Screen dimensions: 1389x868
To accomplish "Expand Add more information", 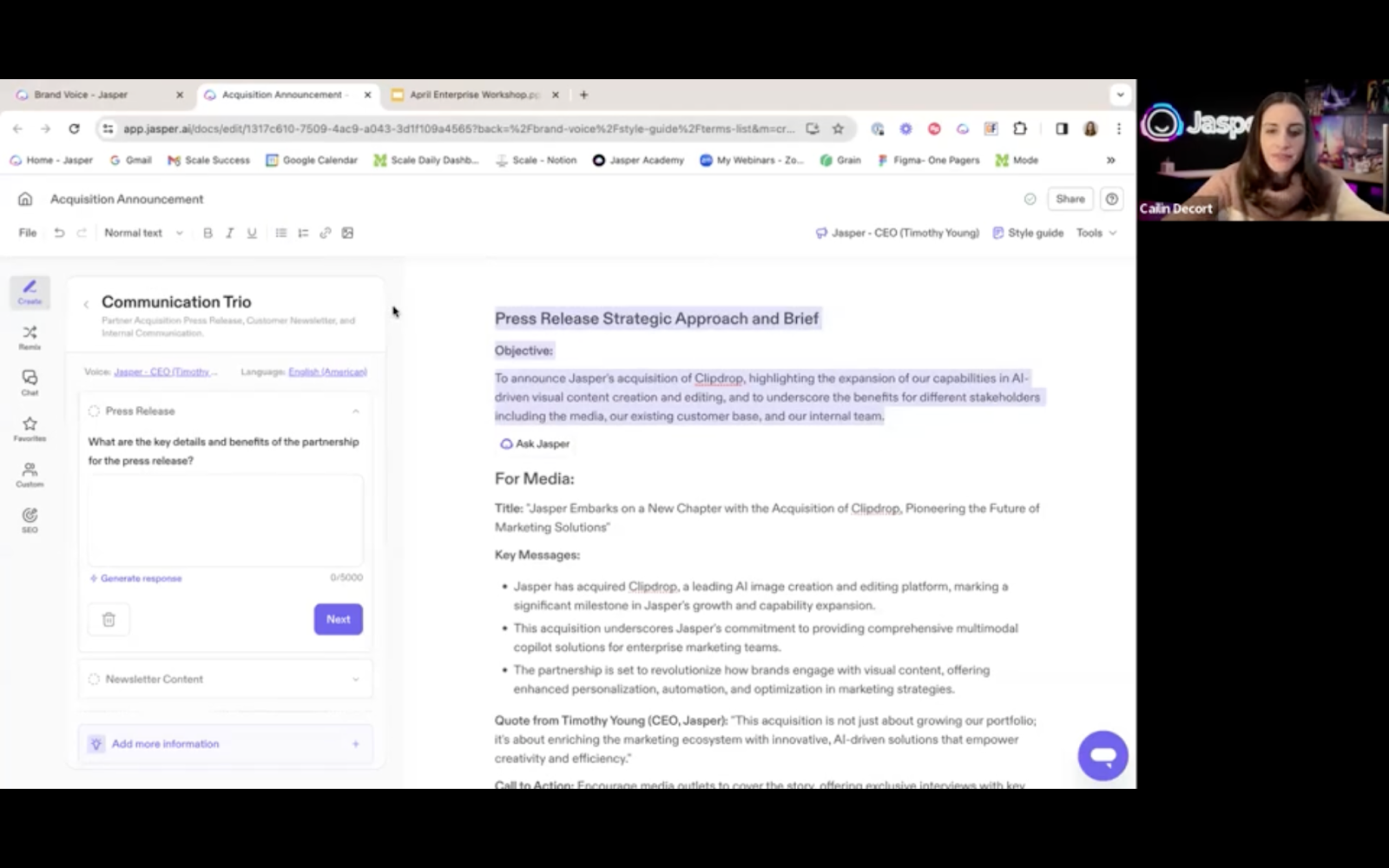I will [226, 744].
